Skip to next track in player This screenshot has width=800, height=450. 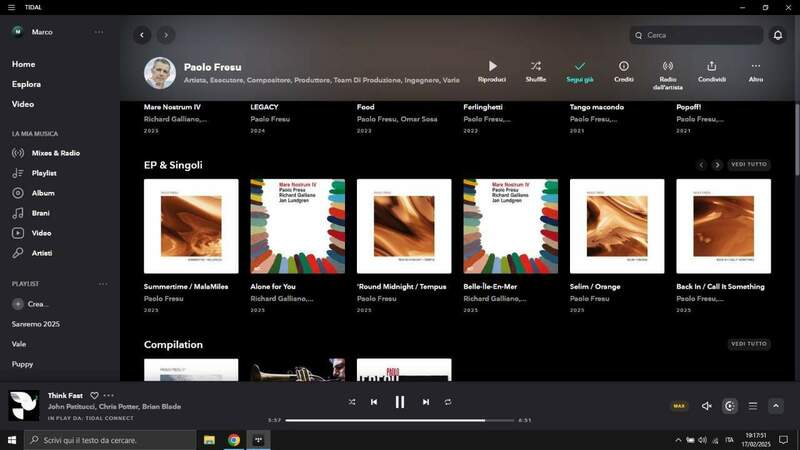tap(425, 402)
